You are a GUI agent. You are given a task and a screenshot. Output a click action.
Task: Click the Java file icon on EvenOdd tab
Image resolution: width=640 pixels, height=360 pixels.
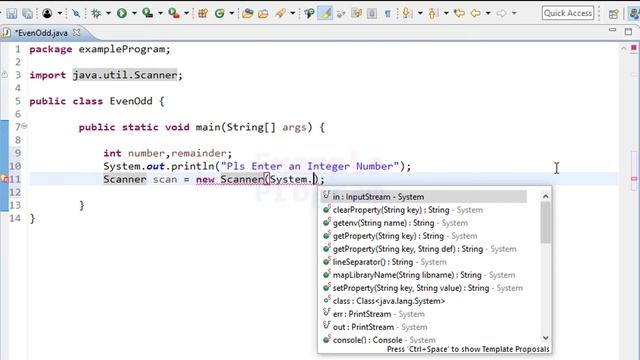[x=6, y=33]
